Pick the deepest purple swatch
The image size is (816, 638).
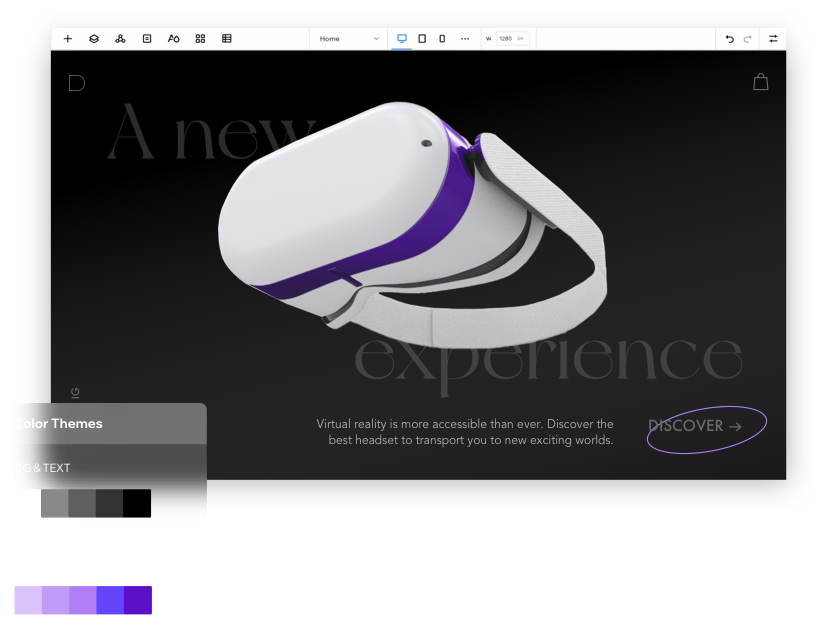(x=138, y=600)
